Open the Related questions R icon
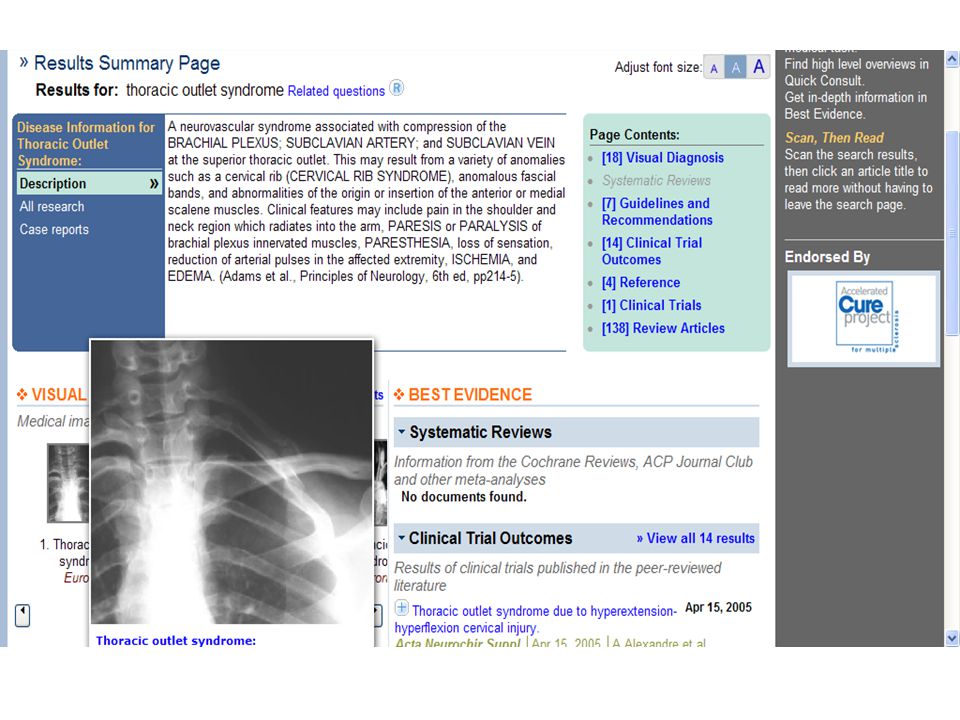960x720 pixels. click(x=397, y=88)
